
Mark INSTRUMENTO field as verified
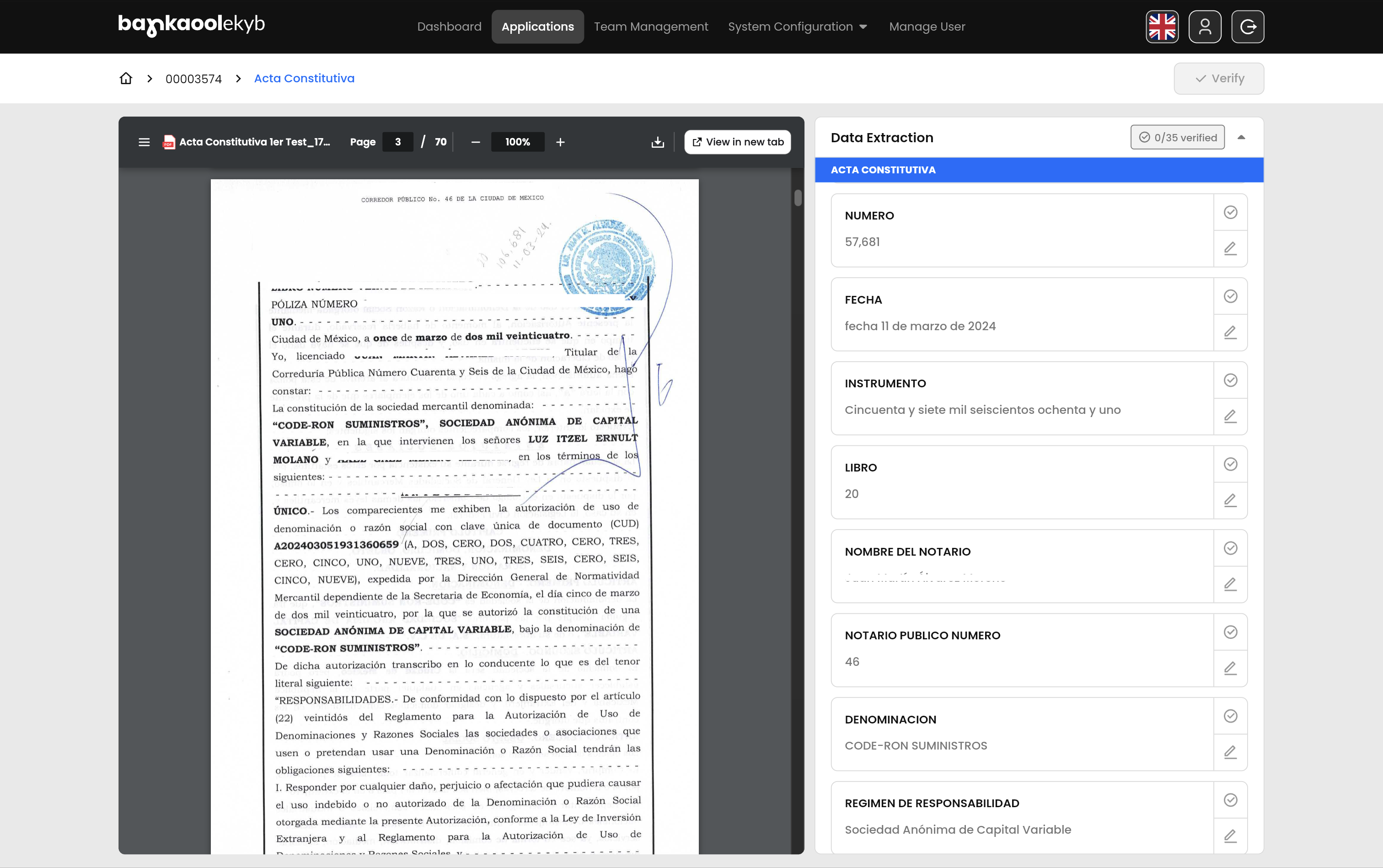pyautogui.click(x=1230, y=380)
